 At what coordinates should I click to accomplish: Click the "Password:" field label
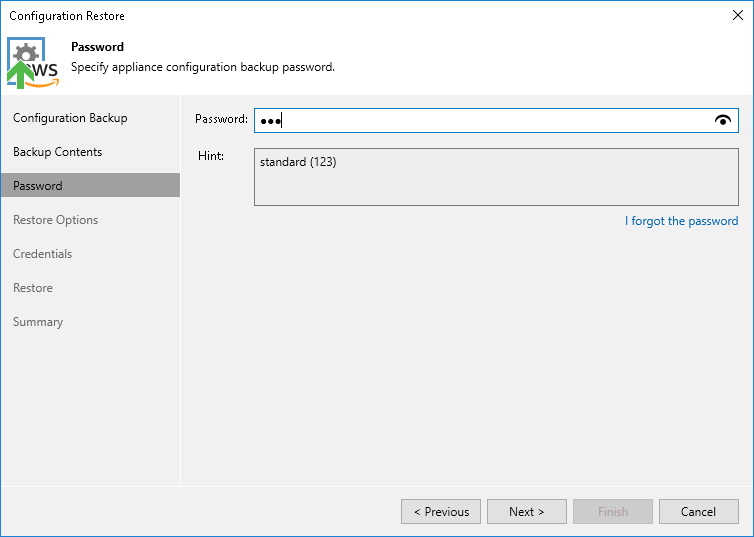coord(221,119)
